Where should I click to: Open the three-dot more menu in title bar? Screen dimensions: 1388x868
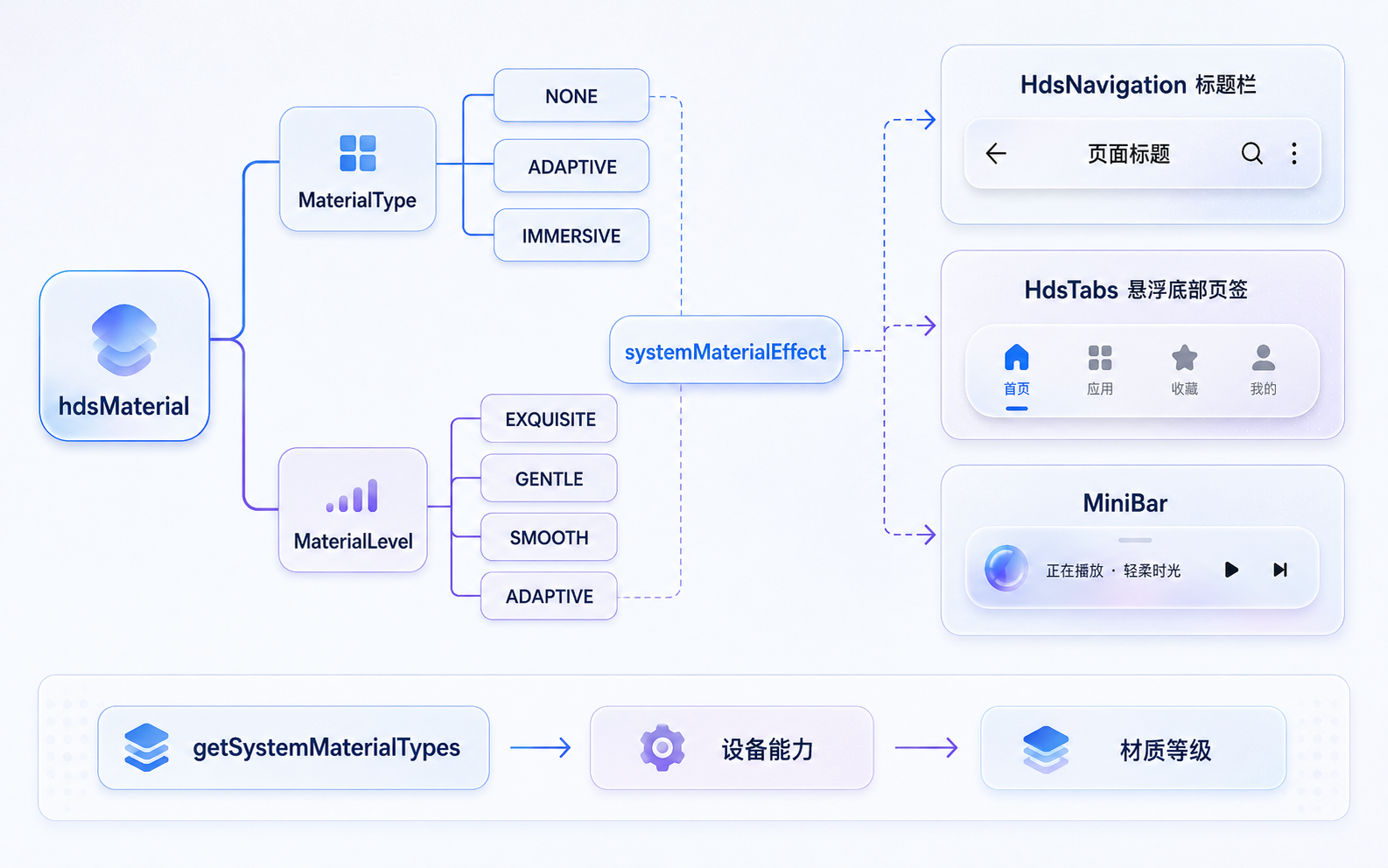point(1294,153)
